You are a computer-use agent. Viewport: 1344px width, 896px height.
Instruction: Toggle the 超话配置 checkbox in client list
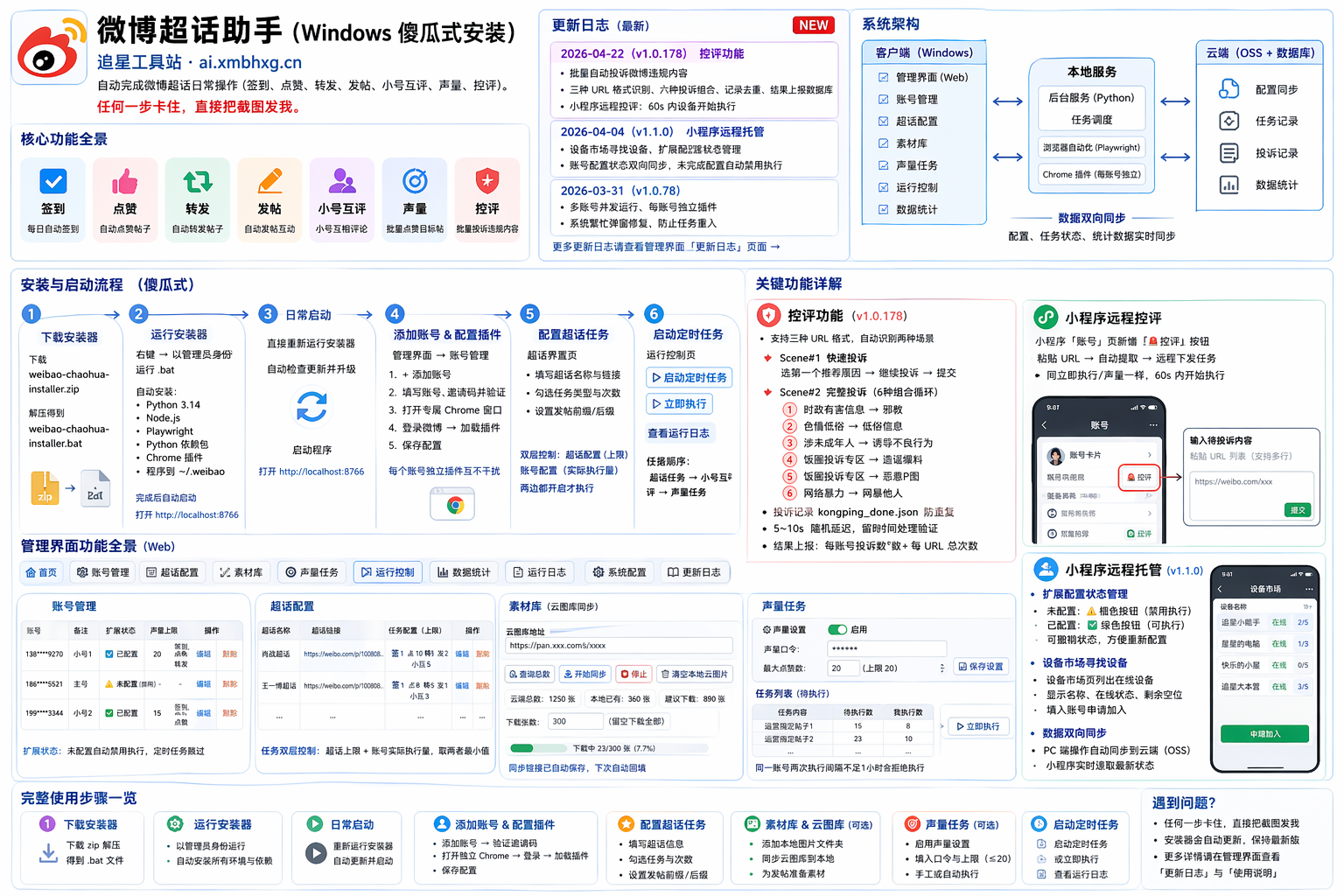[883, 121]
